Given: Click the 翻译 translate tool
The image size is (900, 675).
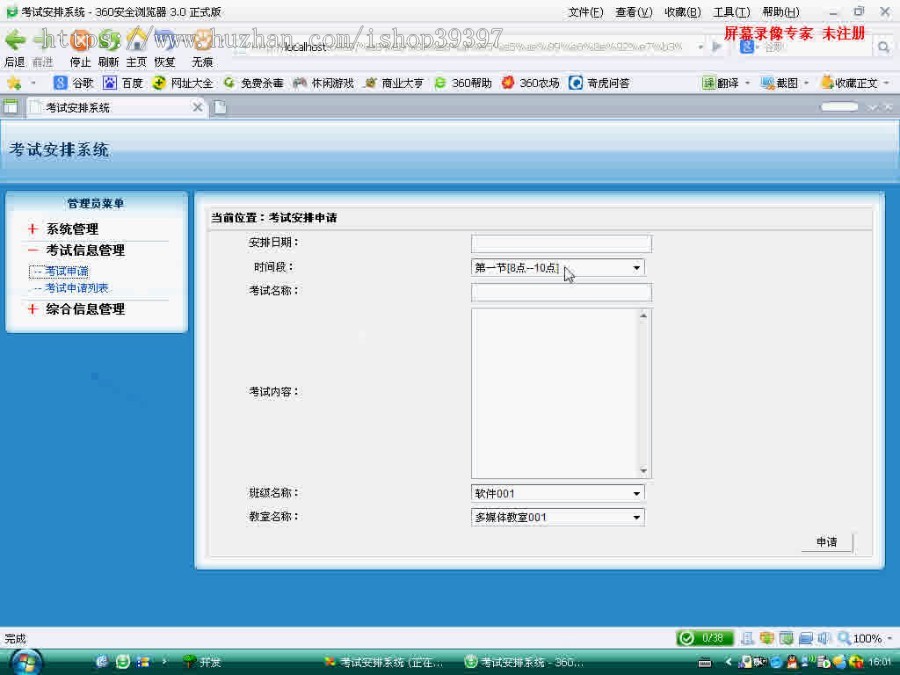Looking at the screenshot, I should click(720, 83).
